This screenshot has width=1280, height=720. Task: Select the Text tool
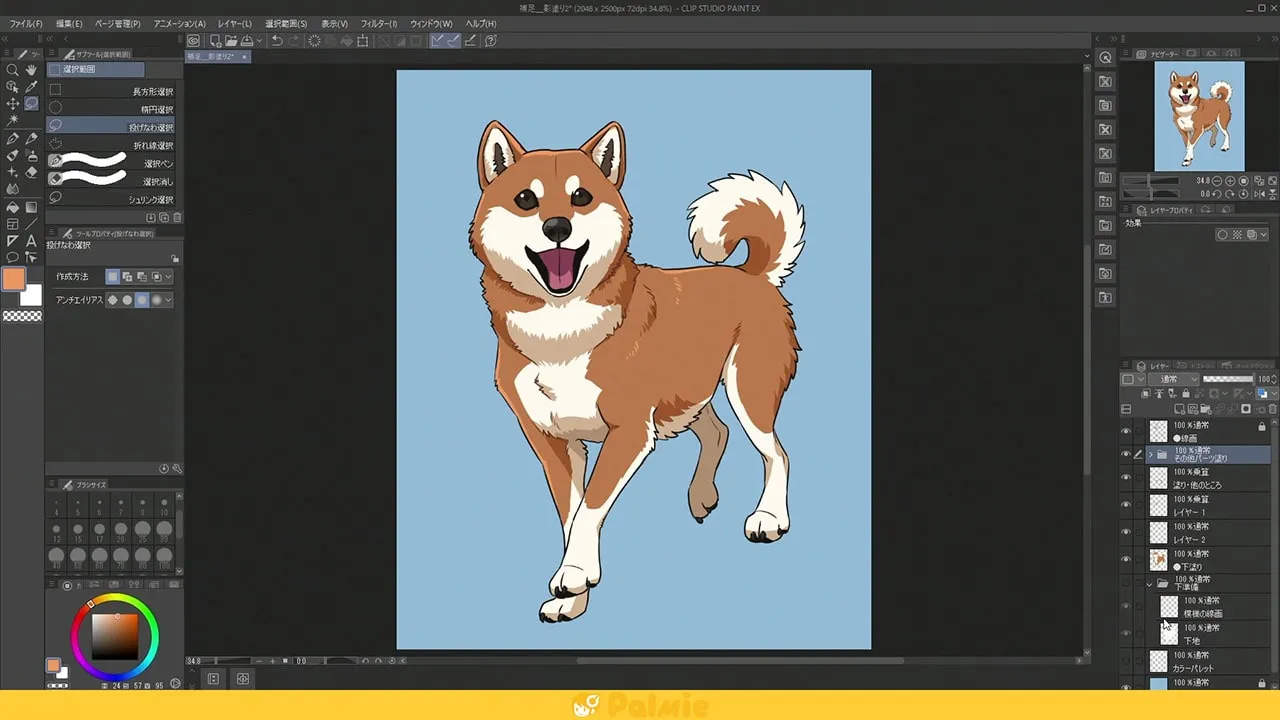point(31,238)
